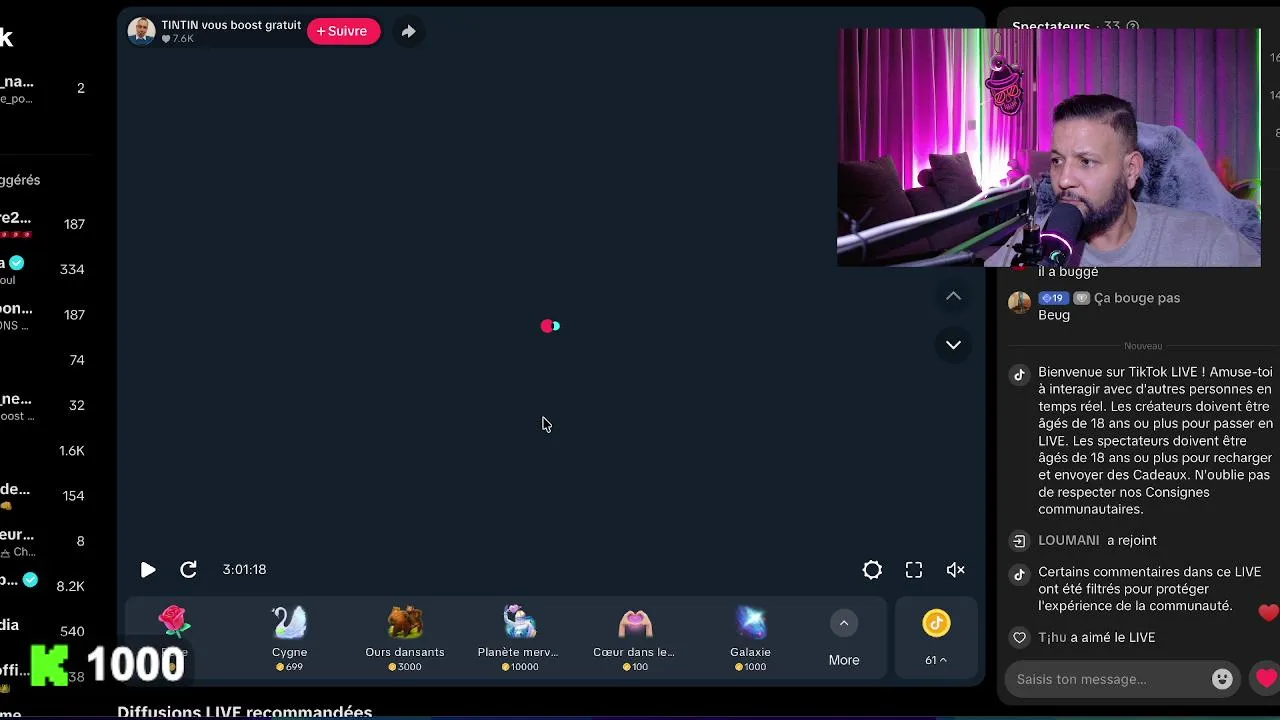Click the Beug chat comment
Viewport: 1280px width, 720px height.
tap(1054, 315)
